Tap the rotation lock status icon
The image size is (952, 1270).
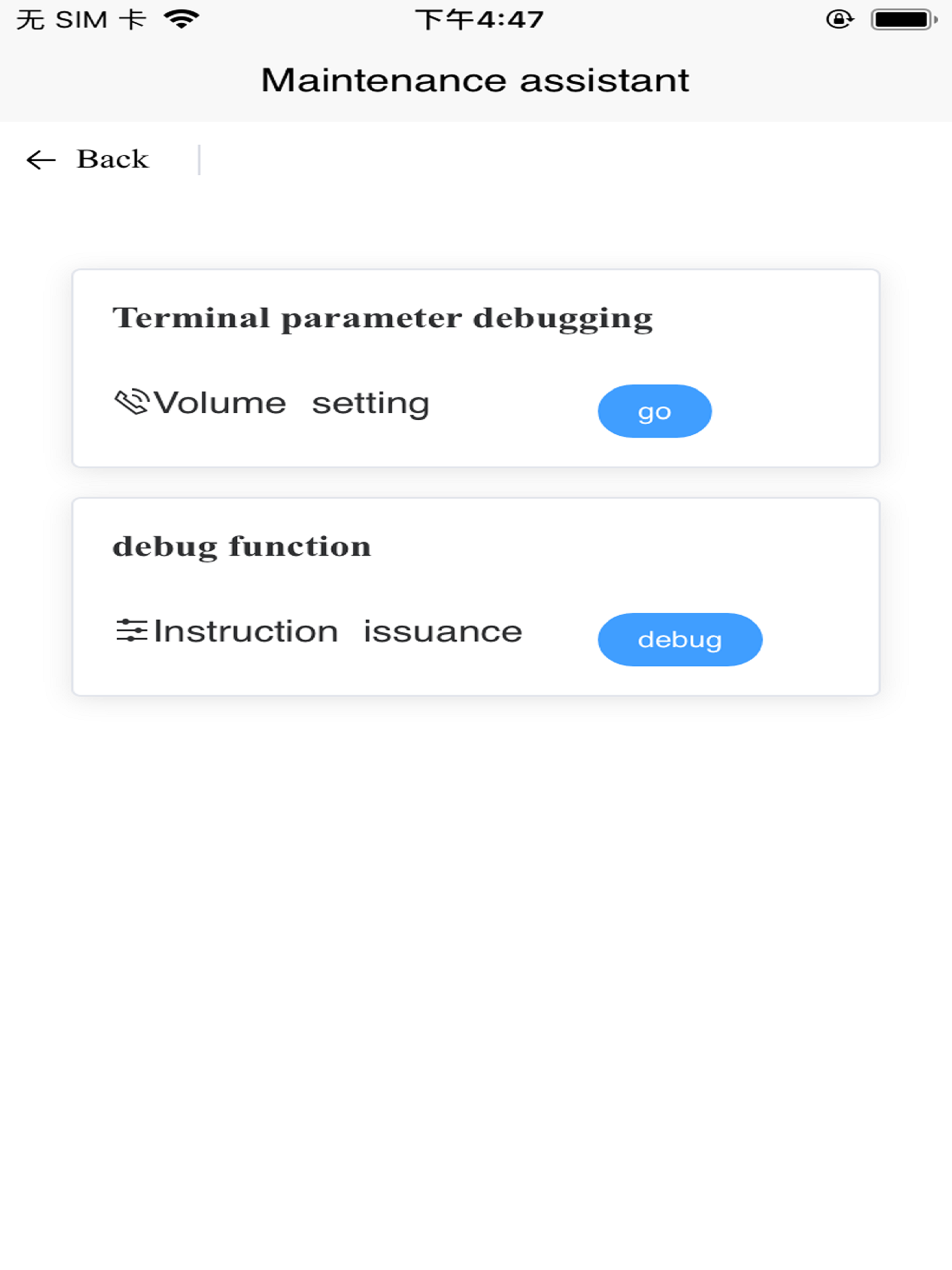840,20
